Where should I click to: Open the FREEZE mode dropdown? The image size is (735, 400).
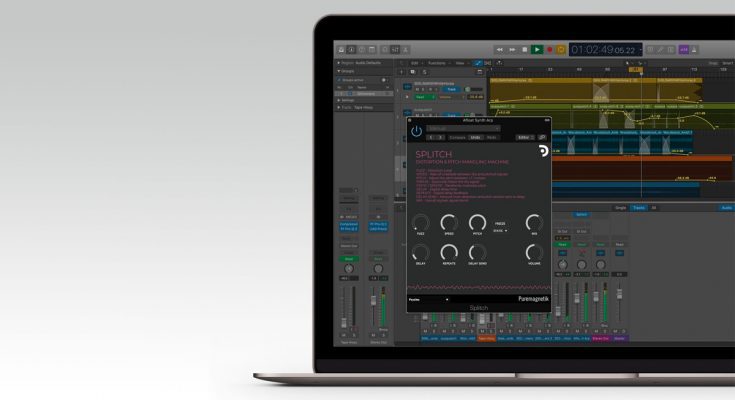501,231
